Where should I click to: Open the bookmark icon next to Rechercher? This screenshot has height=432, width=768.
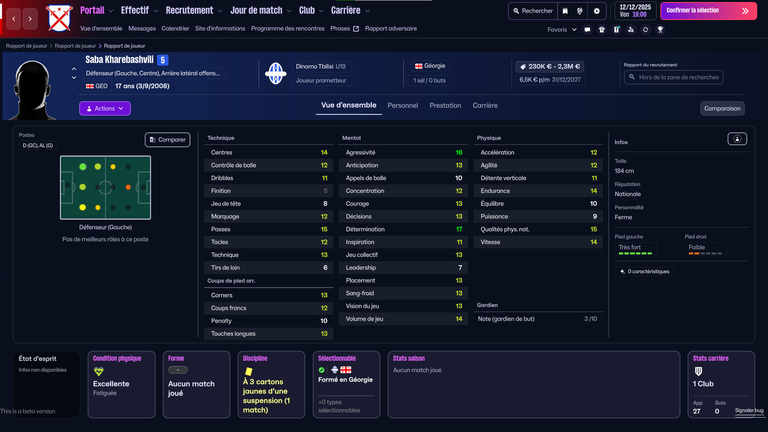click(x=565, y=11)
